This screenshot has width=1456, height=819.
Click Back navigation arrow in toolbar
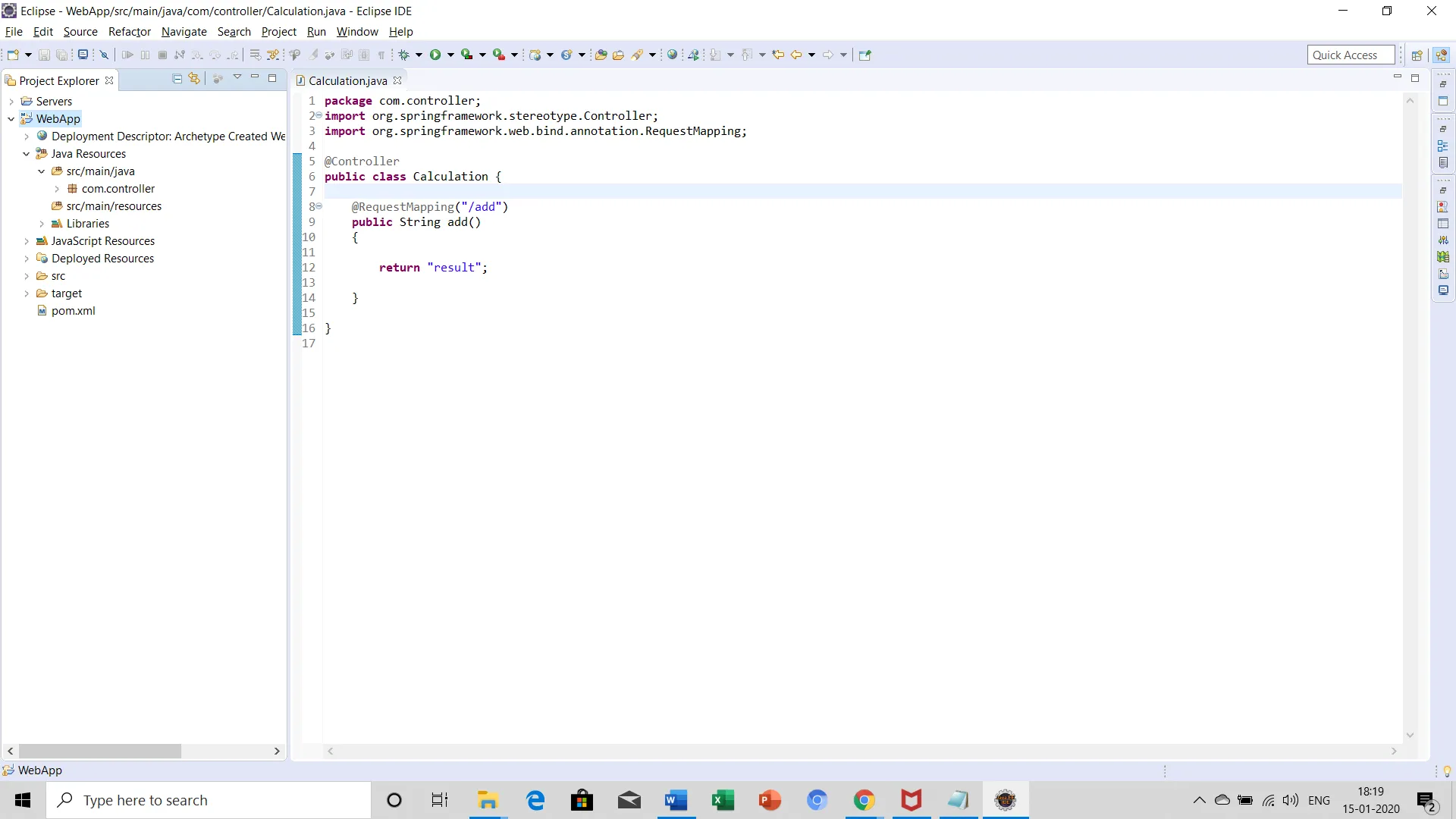tap(795, 55)
